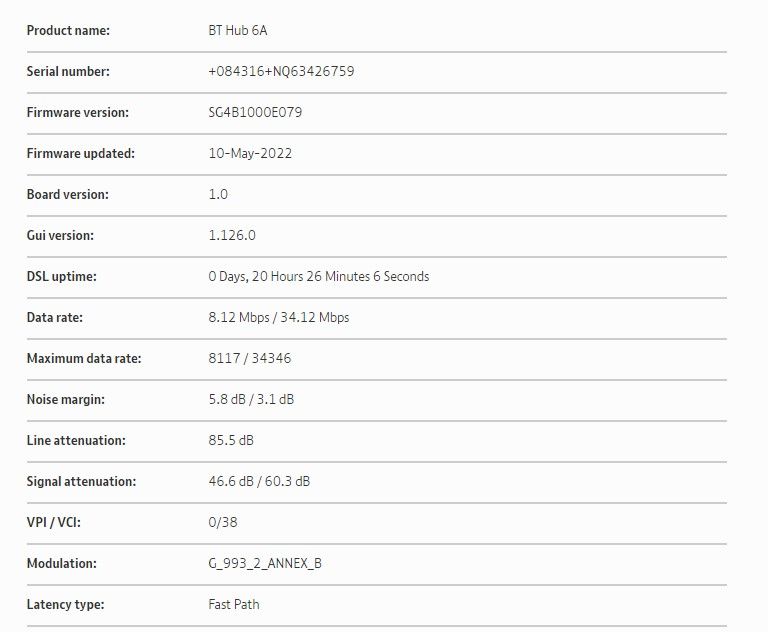768x632 pixels.
Task: Click the signal attenuation 46.6 dB / 60.3 dB
Action: [259, 482]
